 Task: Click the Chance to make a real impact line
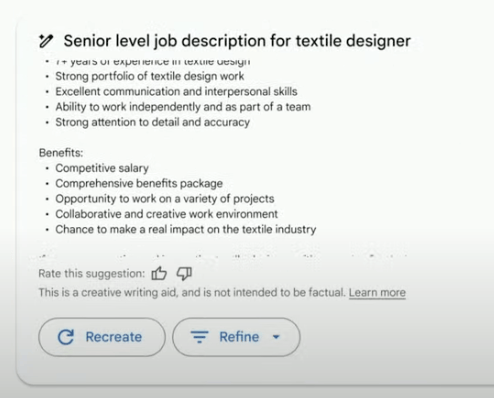[186, 229]
